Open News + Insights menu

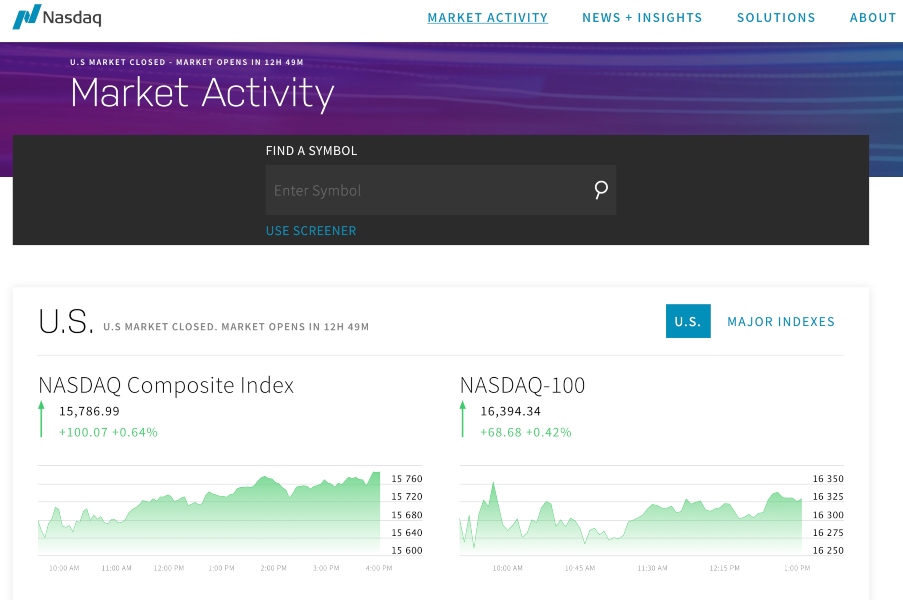(x=642, y=18)
